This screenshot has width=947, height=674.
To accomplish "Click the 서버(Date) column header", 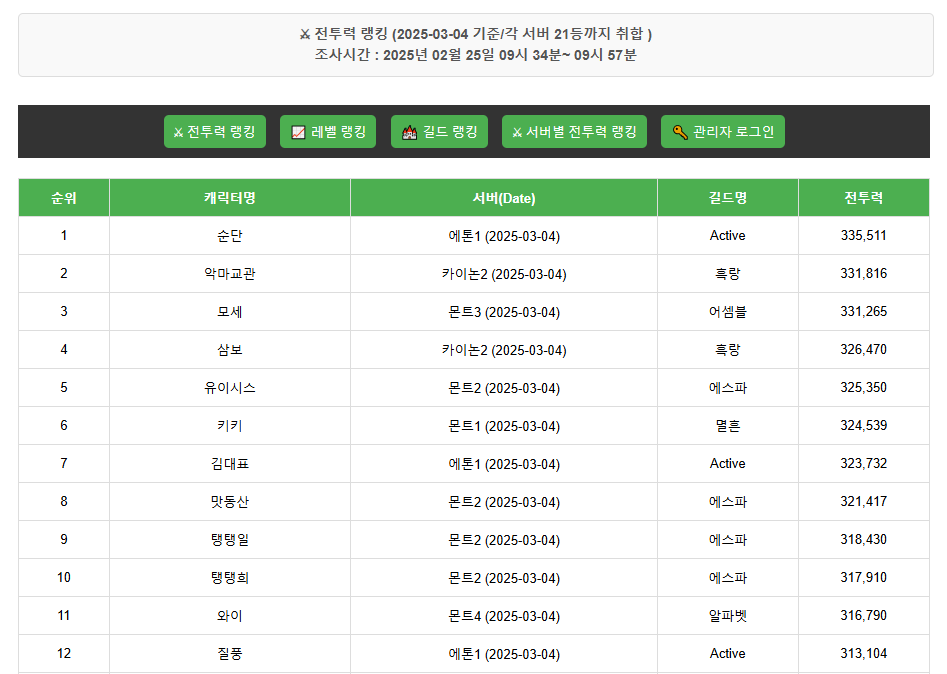I will coord(504,198).
